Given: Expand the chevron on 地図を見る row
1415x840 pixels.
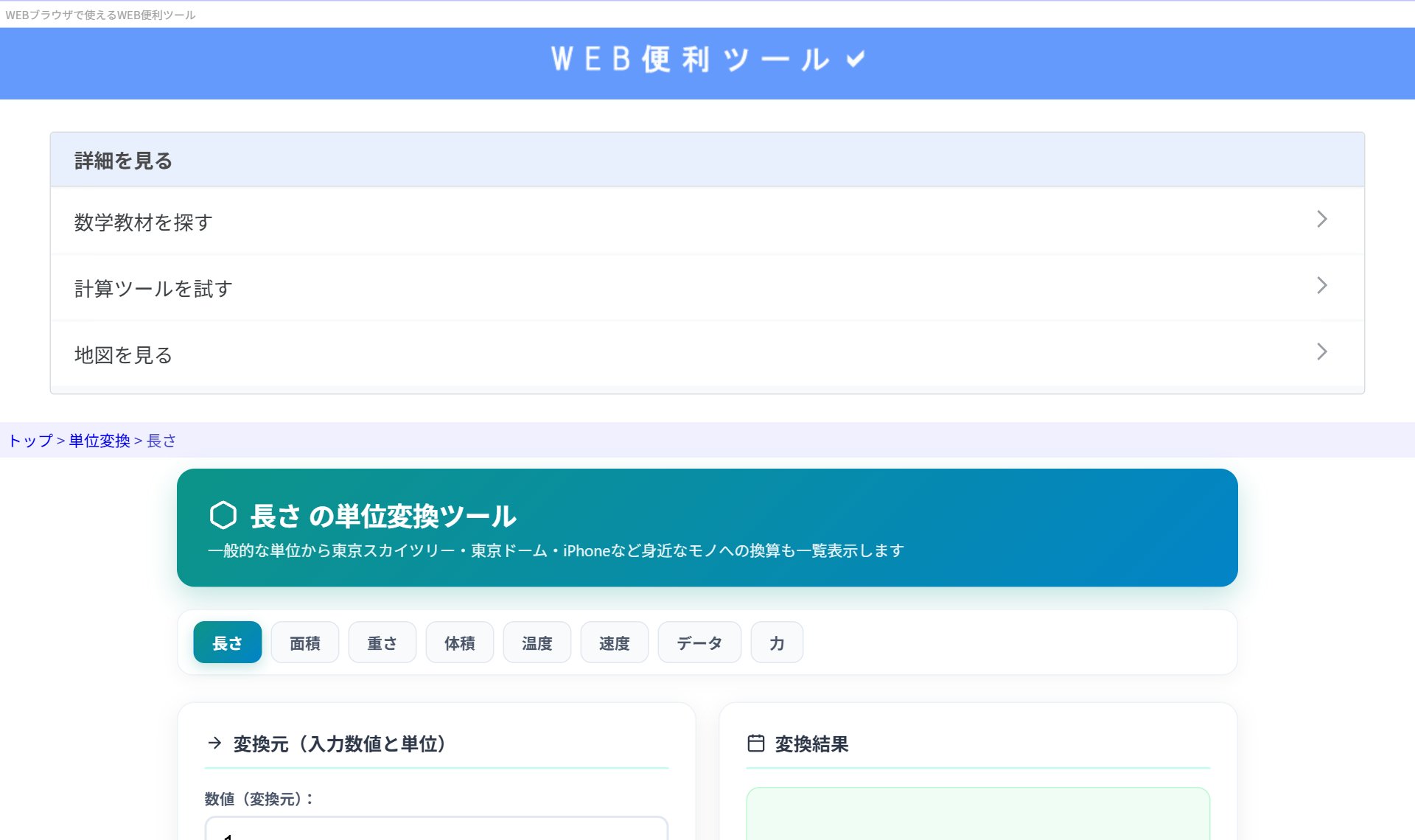Looking at the screenshot, I should (1321, 352).
